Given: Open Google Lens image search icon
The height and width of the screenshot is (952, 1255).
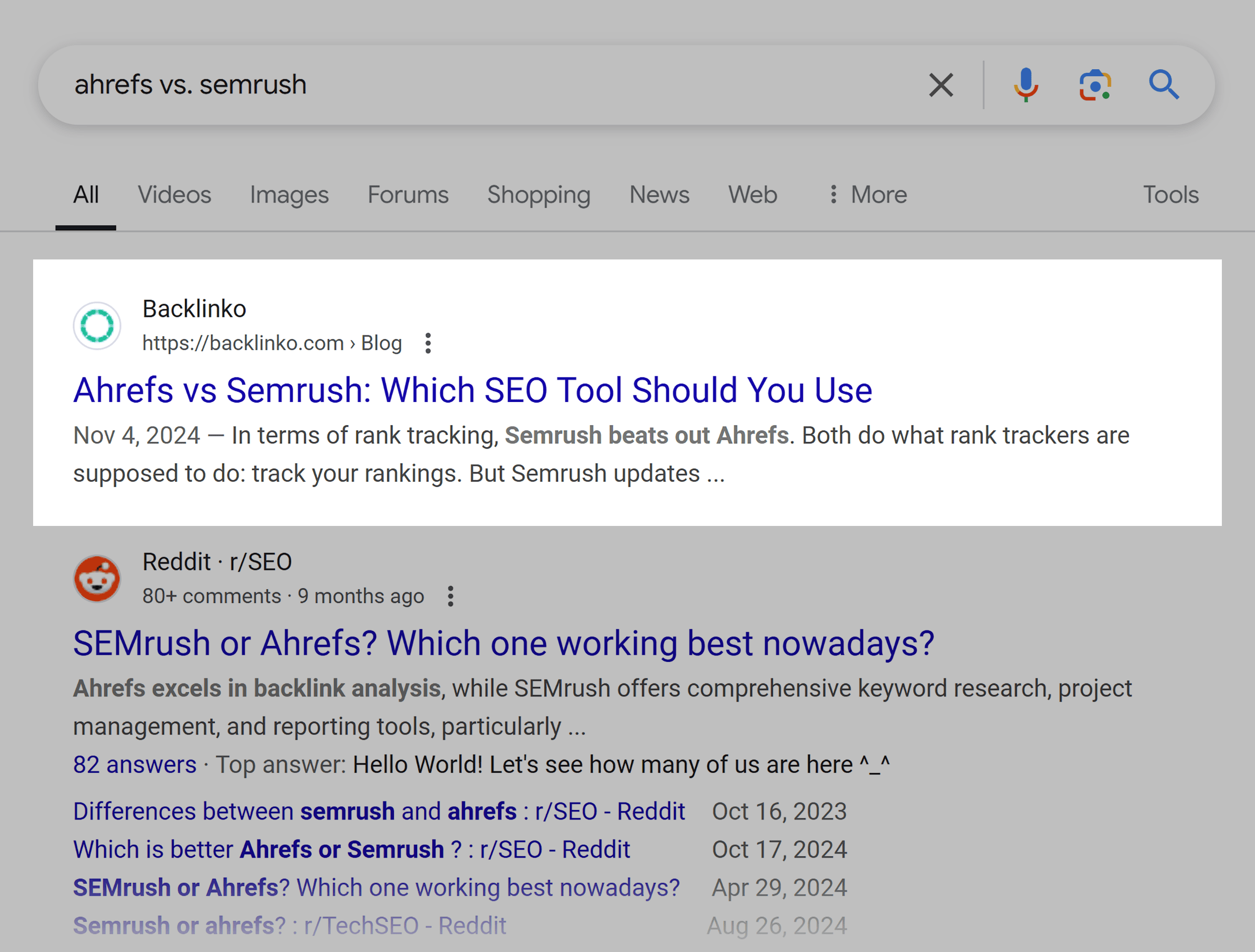Looking at the screenshot, I should 1095,85.
